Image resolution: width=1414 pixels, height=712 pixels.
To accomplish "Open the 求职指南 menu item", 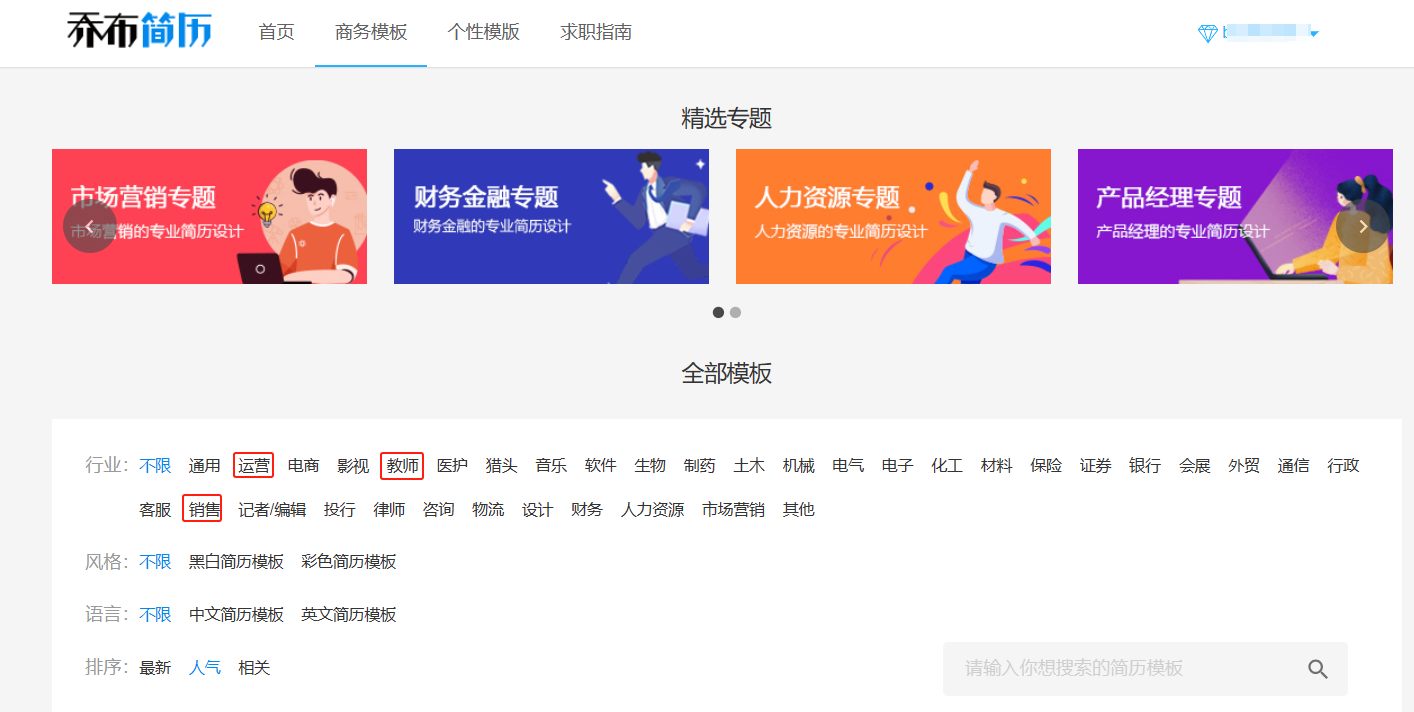I will point(596,32).
